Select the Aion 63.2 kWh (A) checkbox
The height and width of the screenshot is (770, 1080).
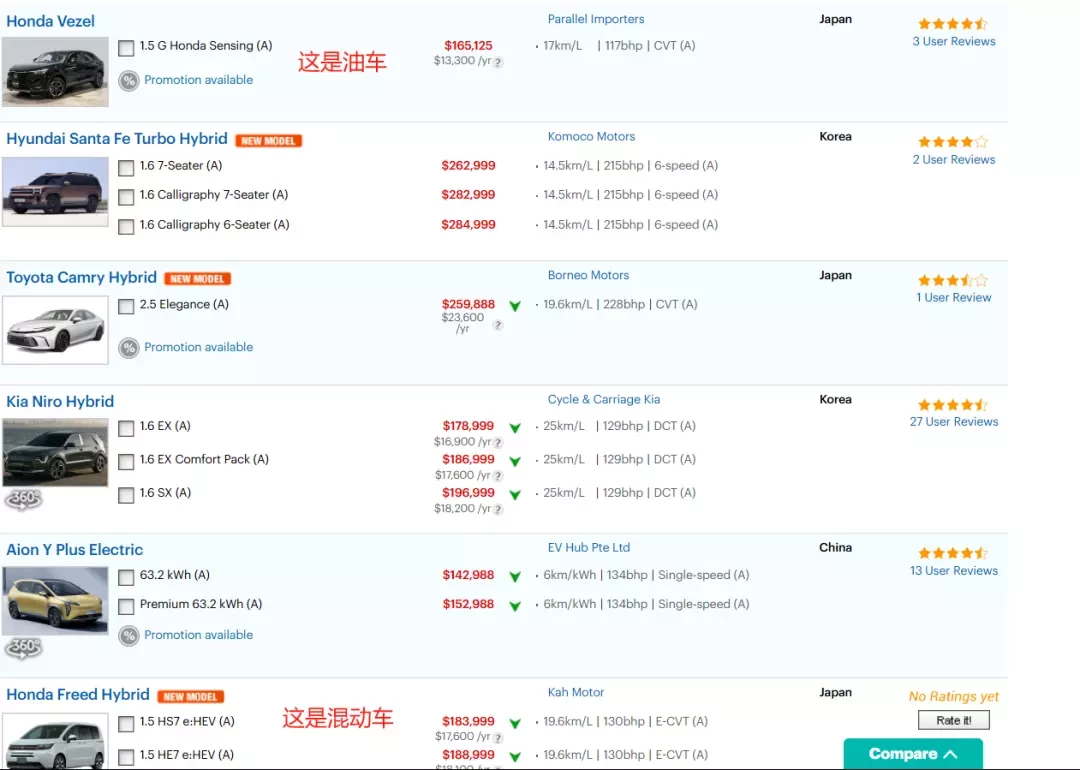126,577
